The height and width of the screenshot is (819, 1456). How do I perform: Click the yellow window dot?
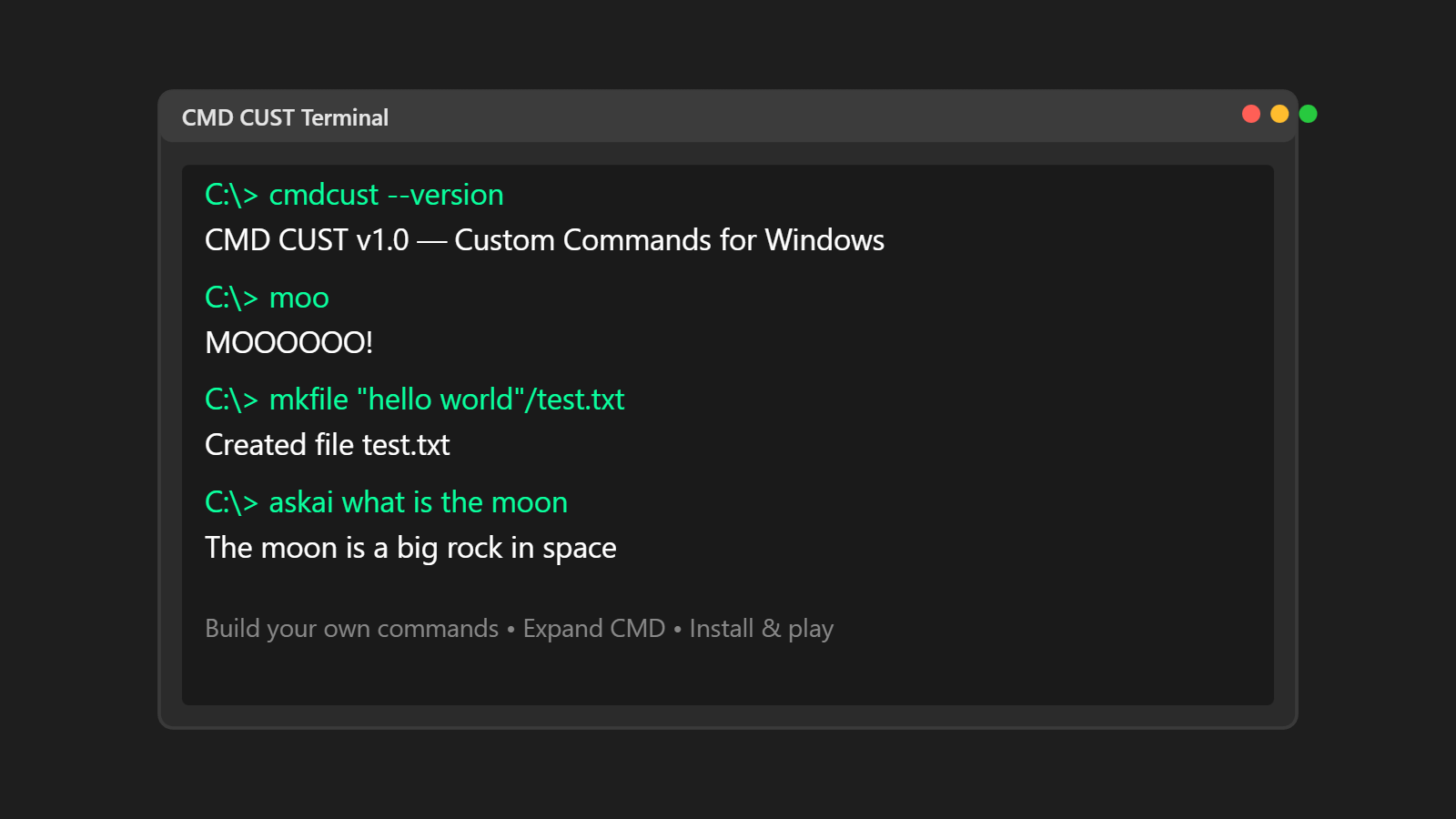[x=1279, y=114]
